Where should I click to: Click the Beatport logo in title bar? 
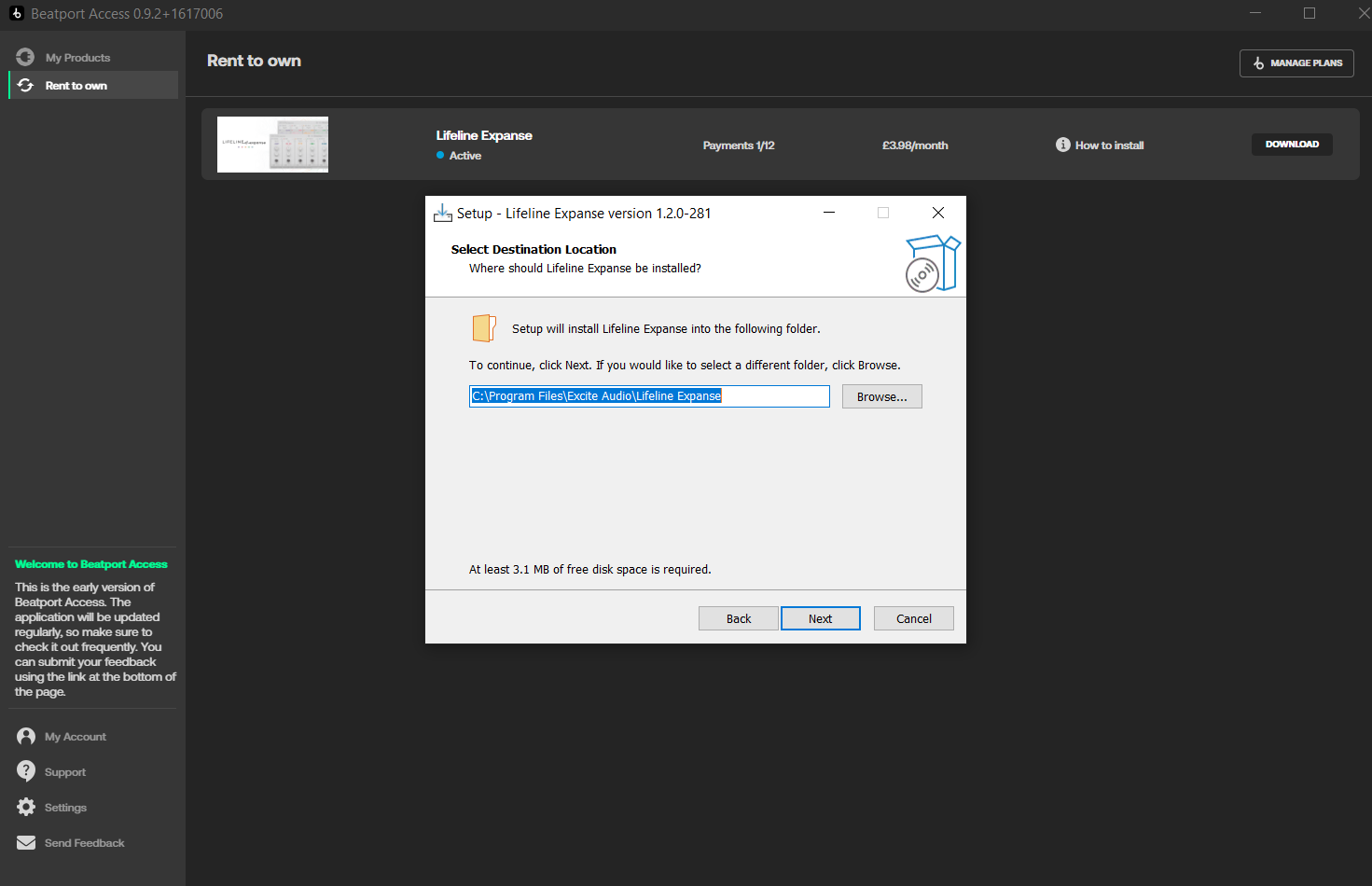coord(16,13)
